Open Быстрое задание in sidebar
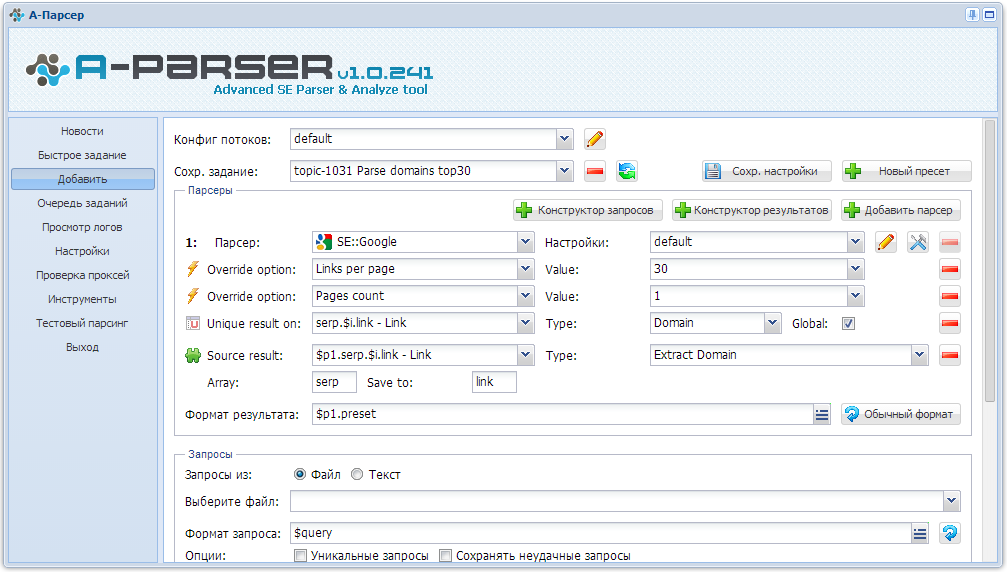 tap(82, 155)
